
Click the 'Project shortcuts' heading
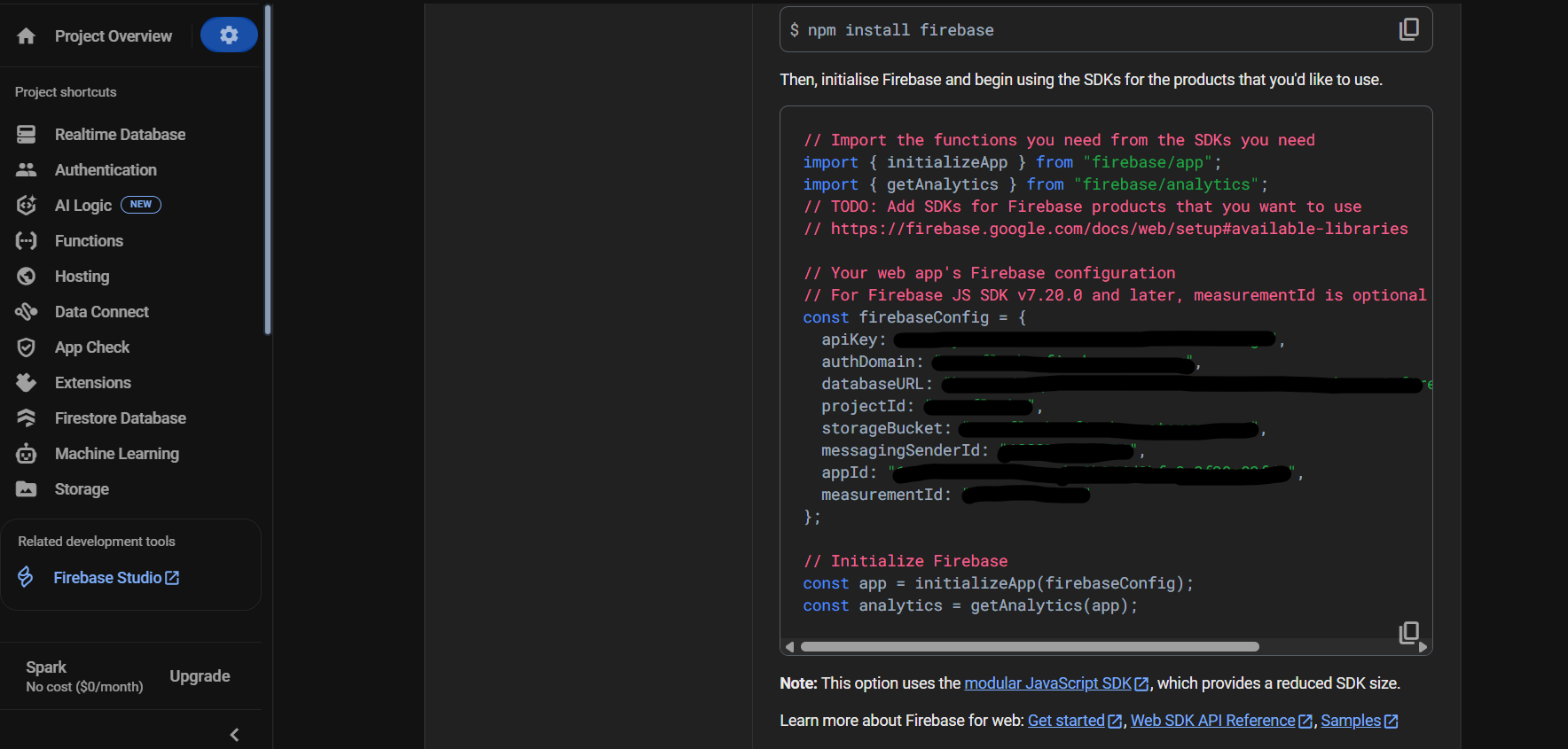[x=66, y=92]
